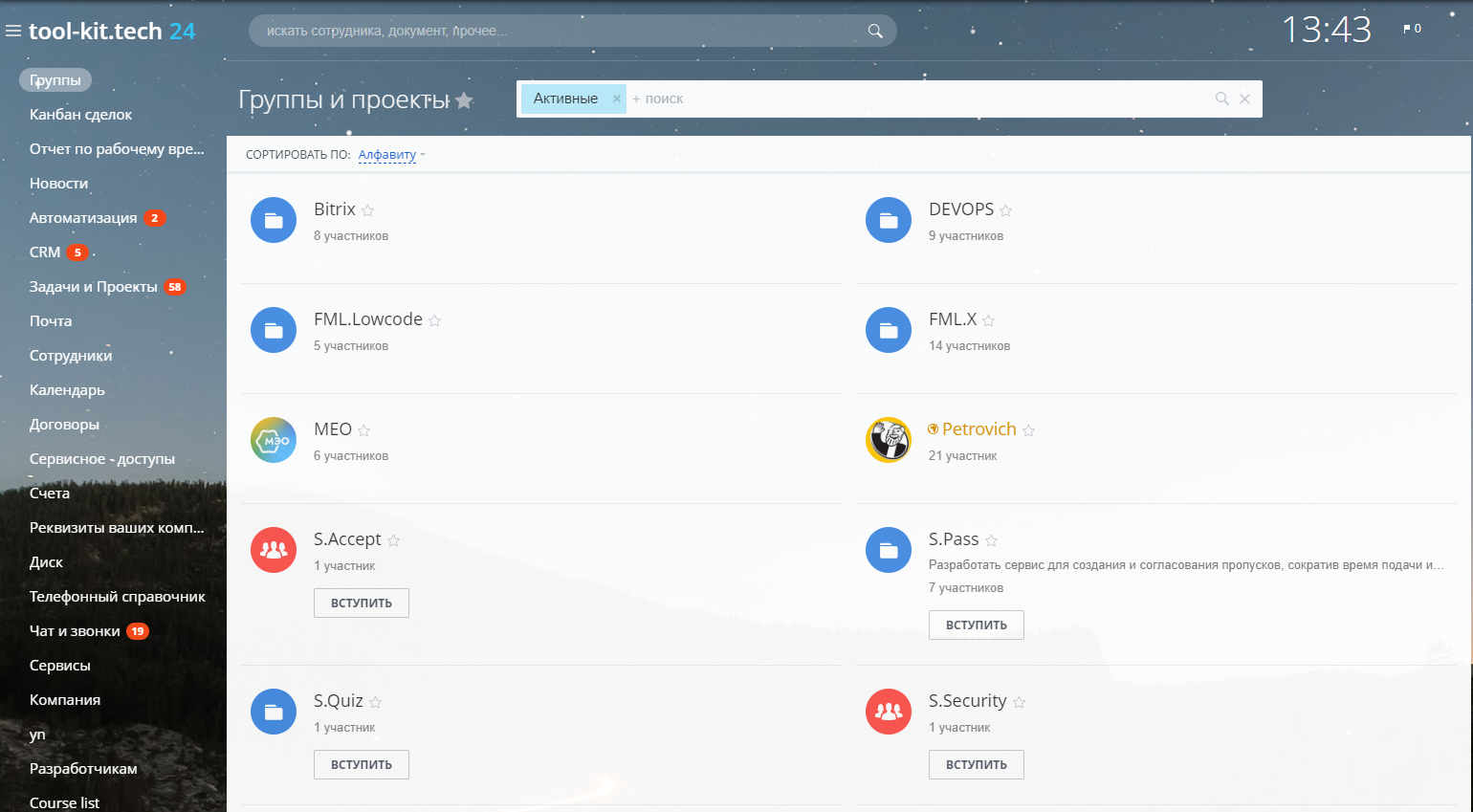The image size is (1473, 812).
Task: Open Диск in the sidebar
Action: point(46,562)
